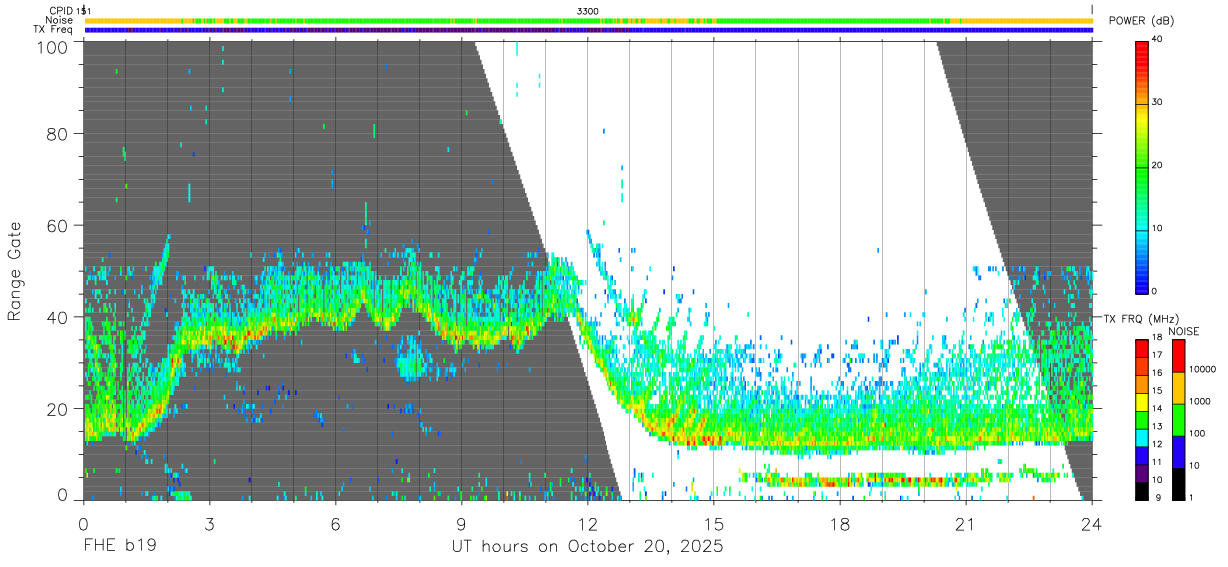Click the 80 range gate tick label
This screenshot has width=1228, height=567.
pyautogui.click(x=59, y=134)
